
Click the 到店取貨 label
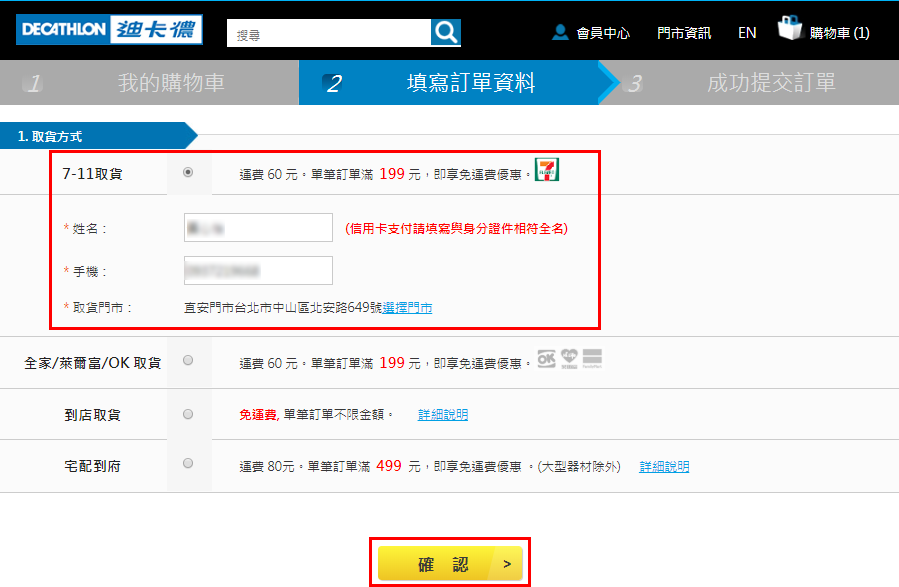pyautogui.click(x=92, y=415)
